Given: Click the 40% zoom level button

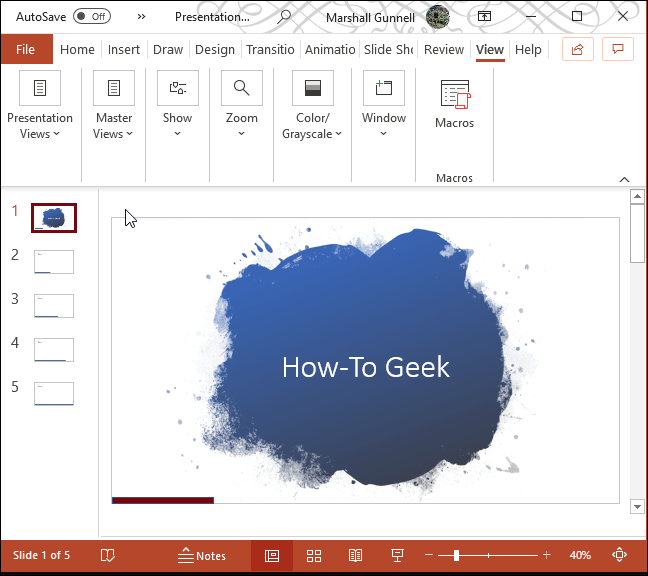Looking at the screenshot, I should coord(580,555).
